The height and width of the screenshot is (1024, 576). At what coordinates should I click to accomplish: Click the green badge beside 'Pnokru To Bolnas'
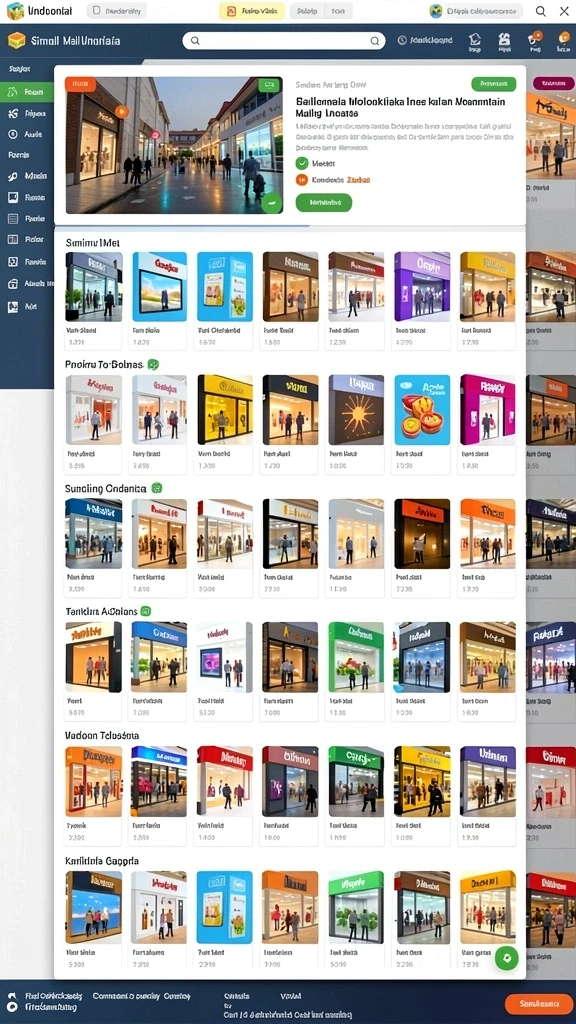153,364
